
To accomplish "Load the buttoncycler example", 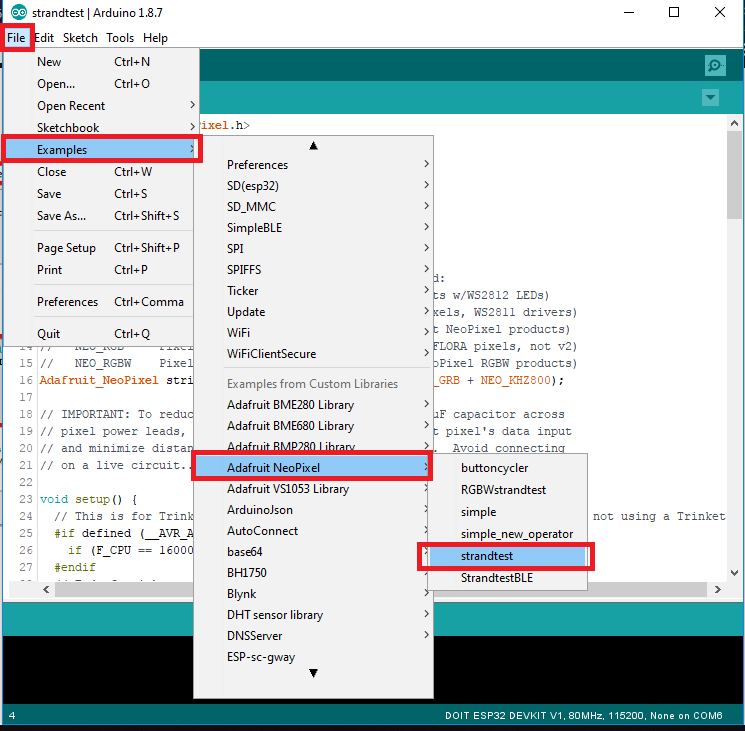I will (x=507, y=468).
